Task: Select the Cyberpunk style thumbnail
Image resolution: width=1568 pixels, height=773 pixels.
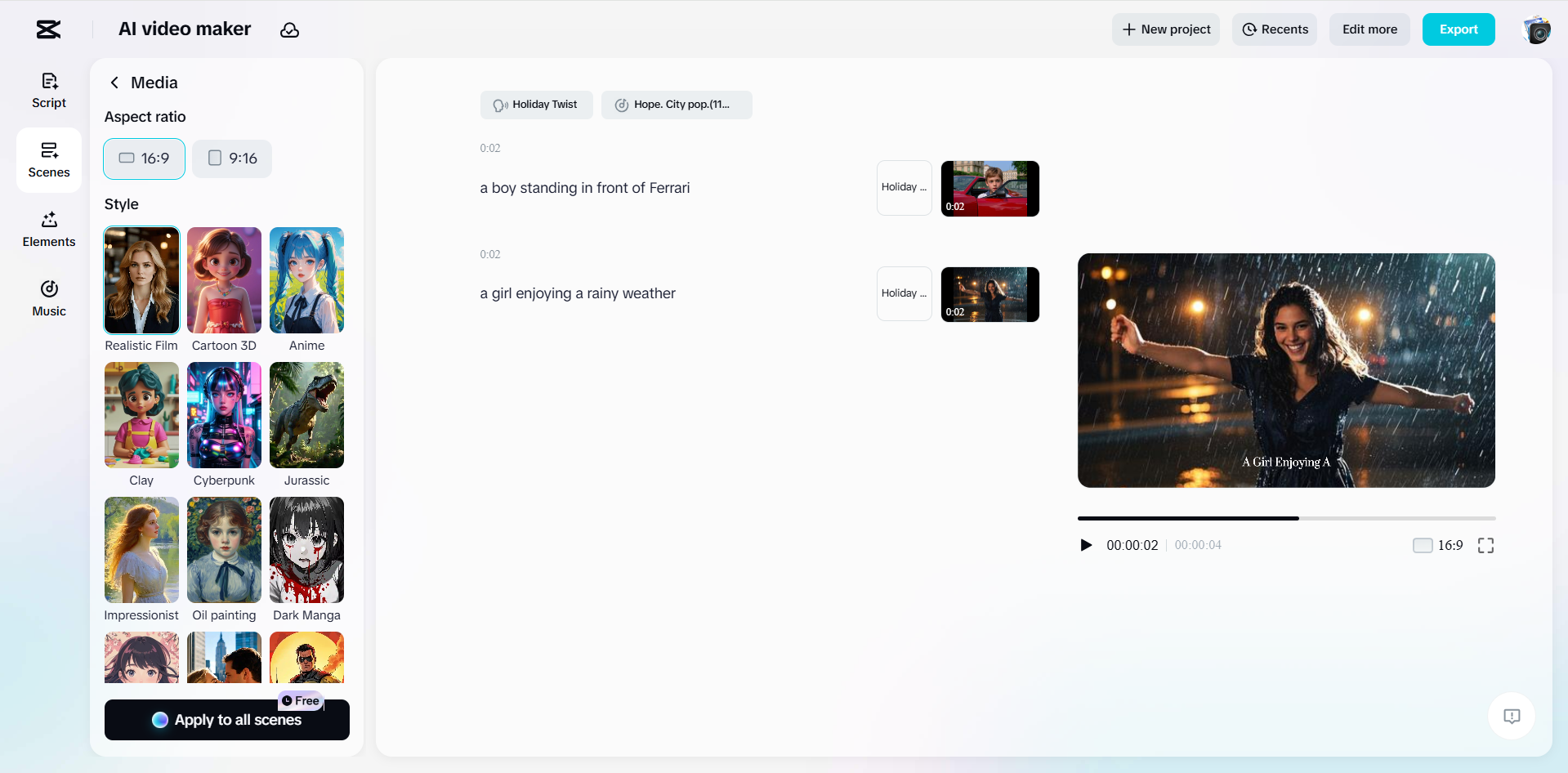Action: [x=224, y=415]
